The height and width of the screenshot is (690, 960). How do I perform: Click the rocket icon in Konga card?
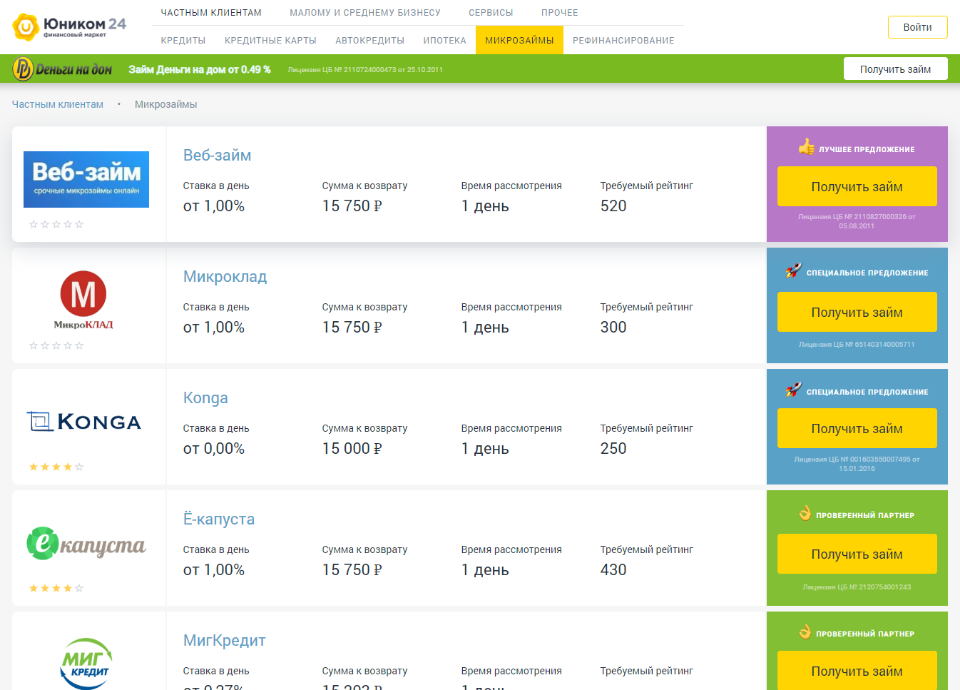(x=793, y=389)
